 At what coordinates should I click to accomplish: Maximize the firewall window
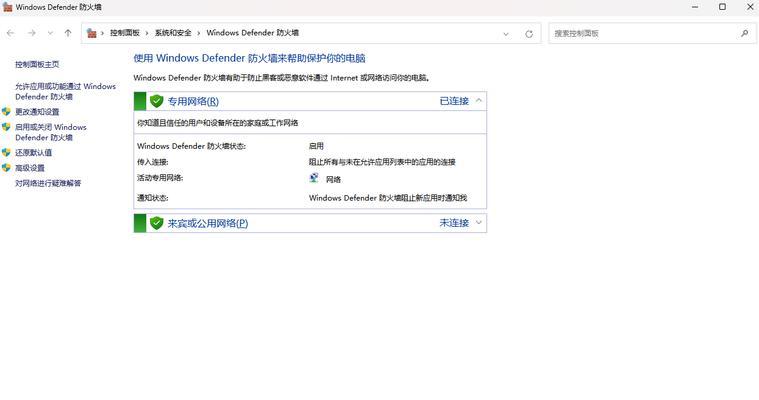coord(722,7)
